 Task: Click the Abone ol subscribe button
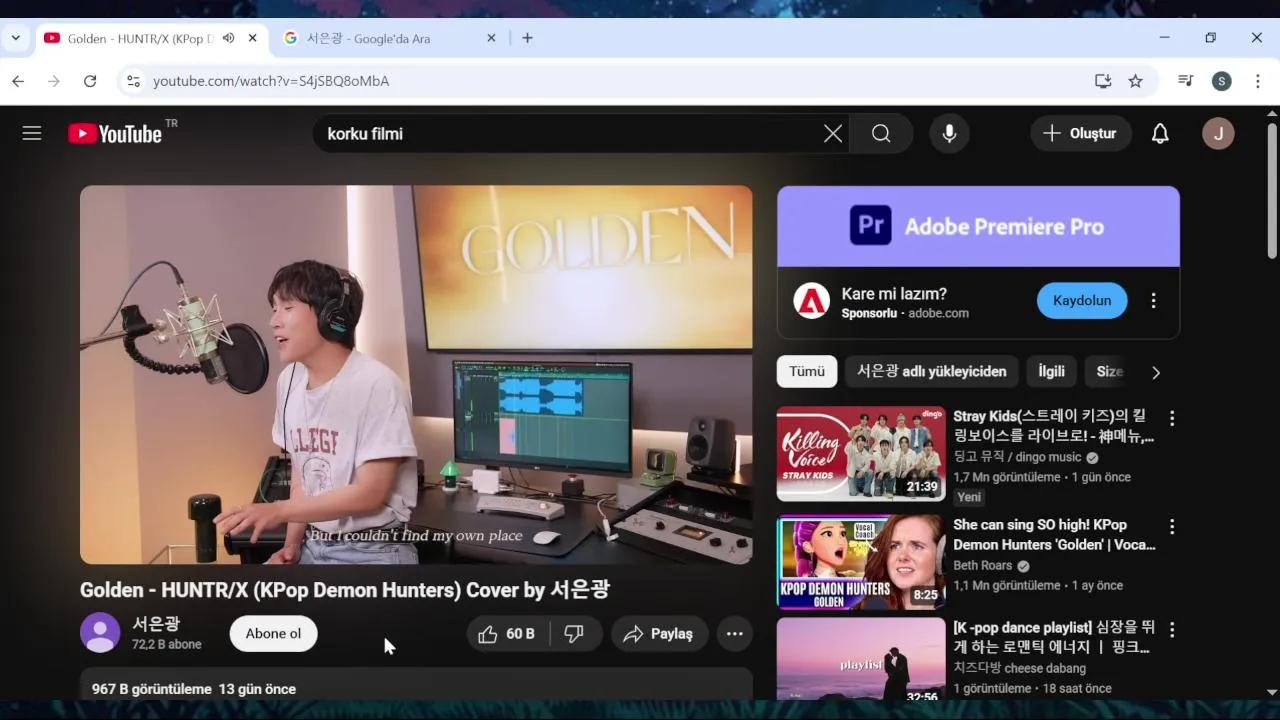point(273,634)
